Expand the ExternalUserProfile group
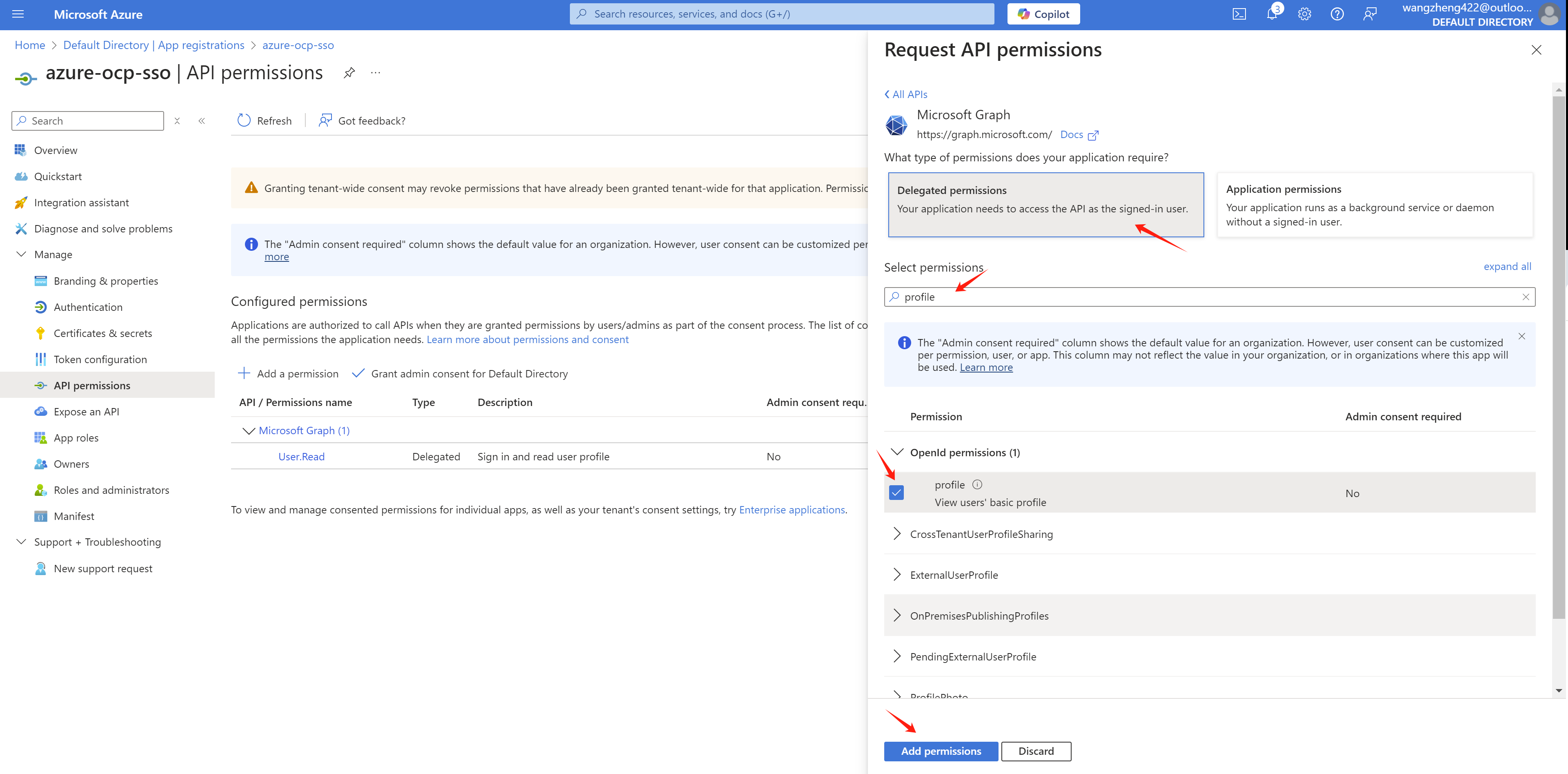 pyautogui.click(x=896, y=575)
